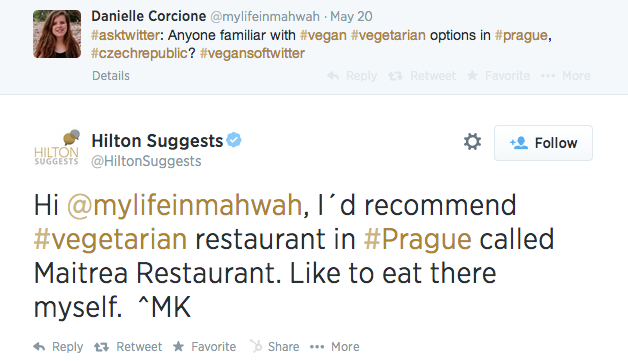628x361 pixels.
Task: Click the #vegansoftwitter hashtag
Action: point(252,53)
